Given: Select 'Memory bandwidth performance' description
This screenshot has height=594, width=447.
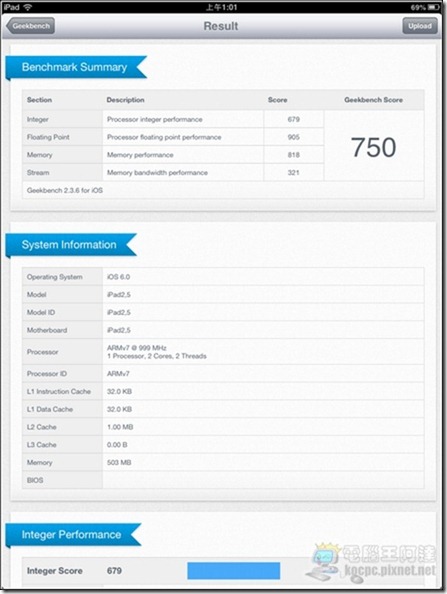Looking at the screenshot, I should 157,173.
